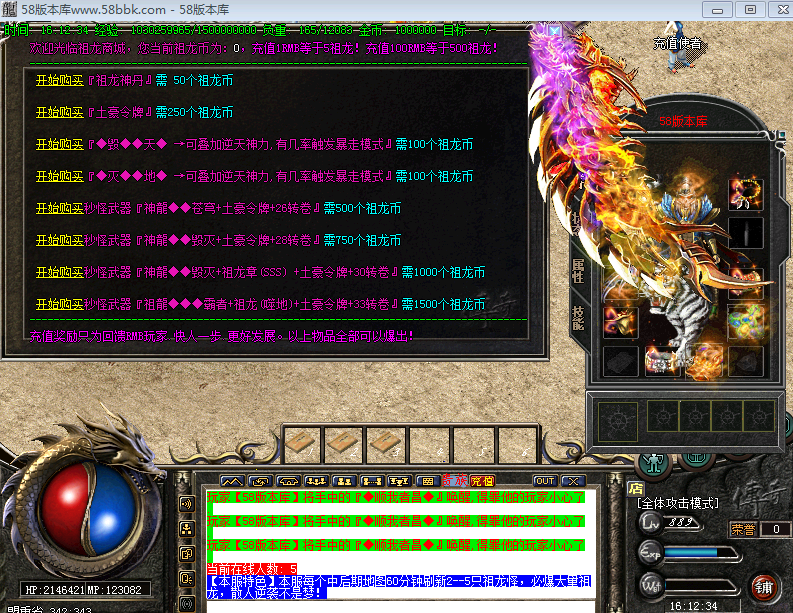
Task: Click the 16:12:34 clock at bottom right
Action: 693,606
